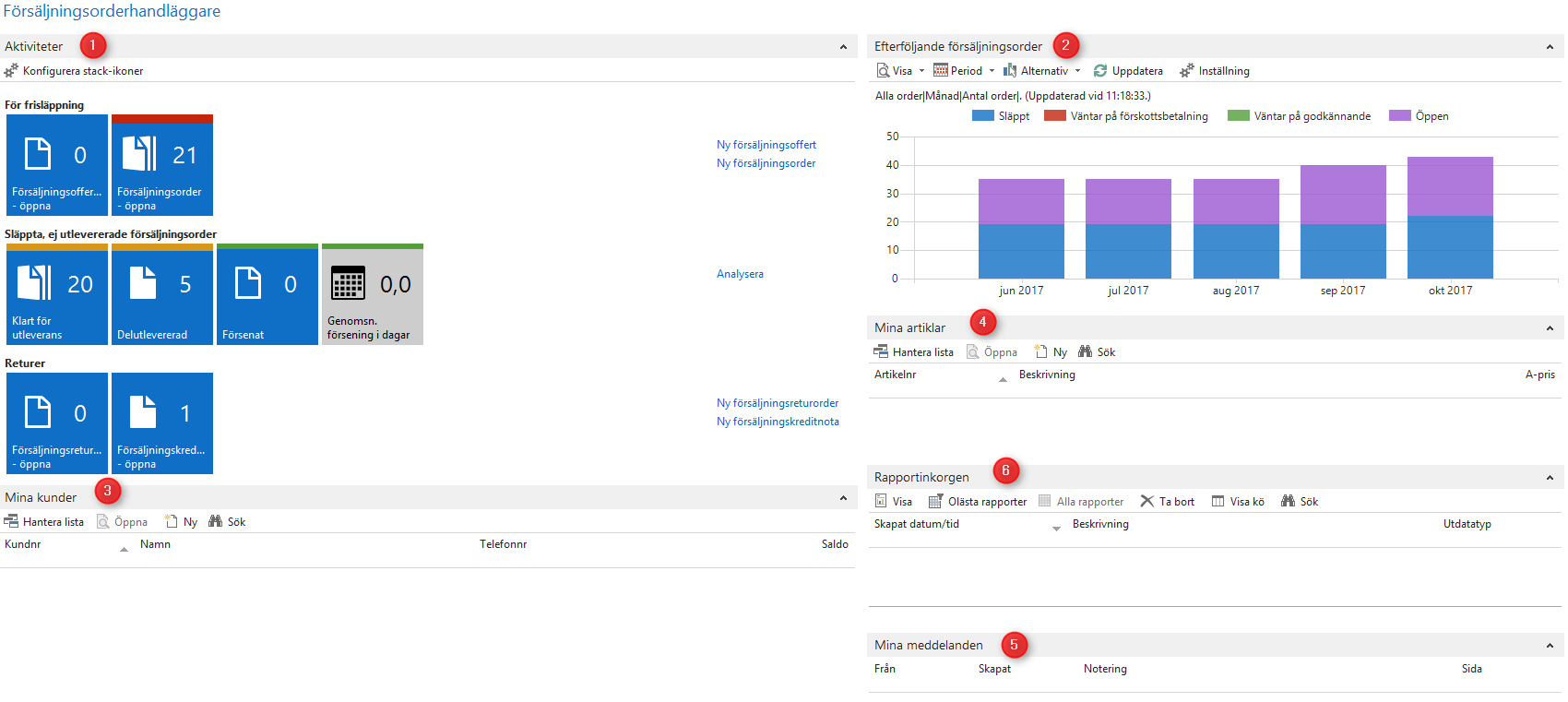Open the Försäljningsreturorder öppna tile
1568x702 pixels.
57,423
